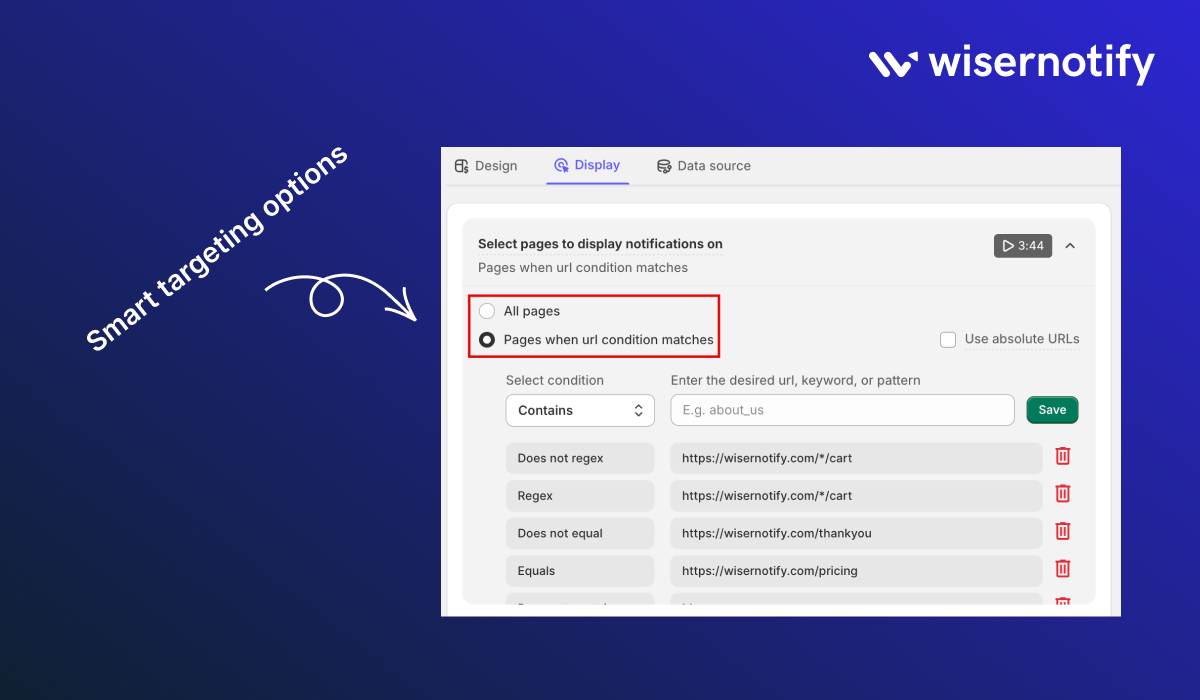This screenshot has height=700, width=1200.
Task: Delete the Does not regex rule
Action: tap(1063, 456)
